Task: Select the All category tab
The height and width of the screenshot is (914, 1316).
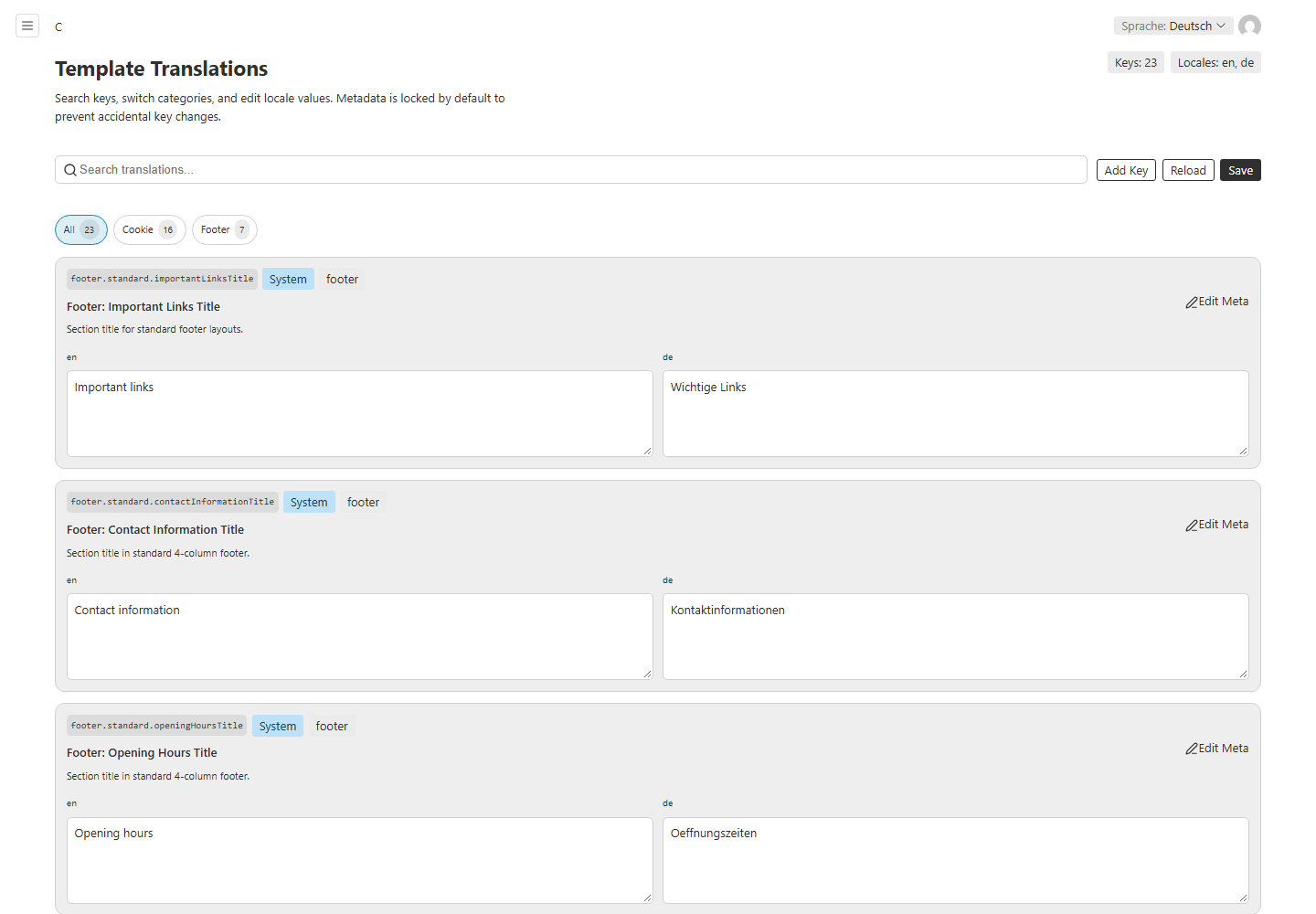Action: (x=81, y=229)
